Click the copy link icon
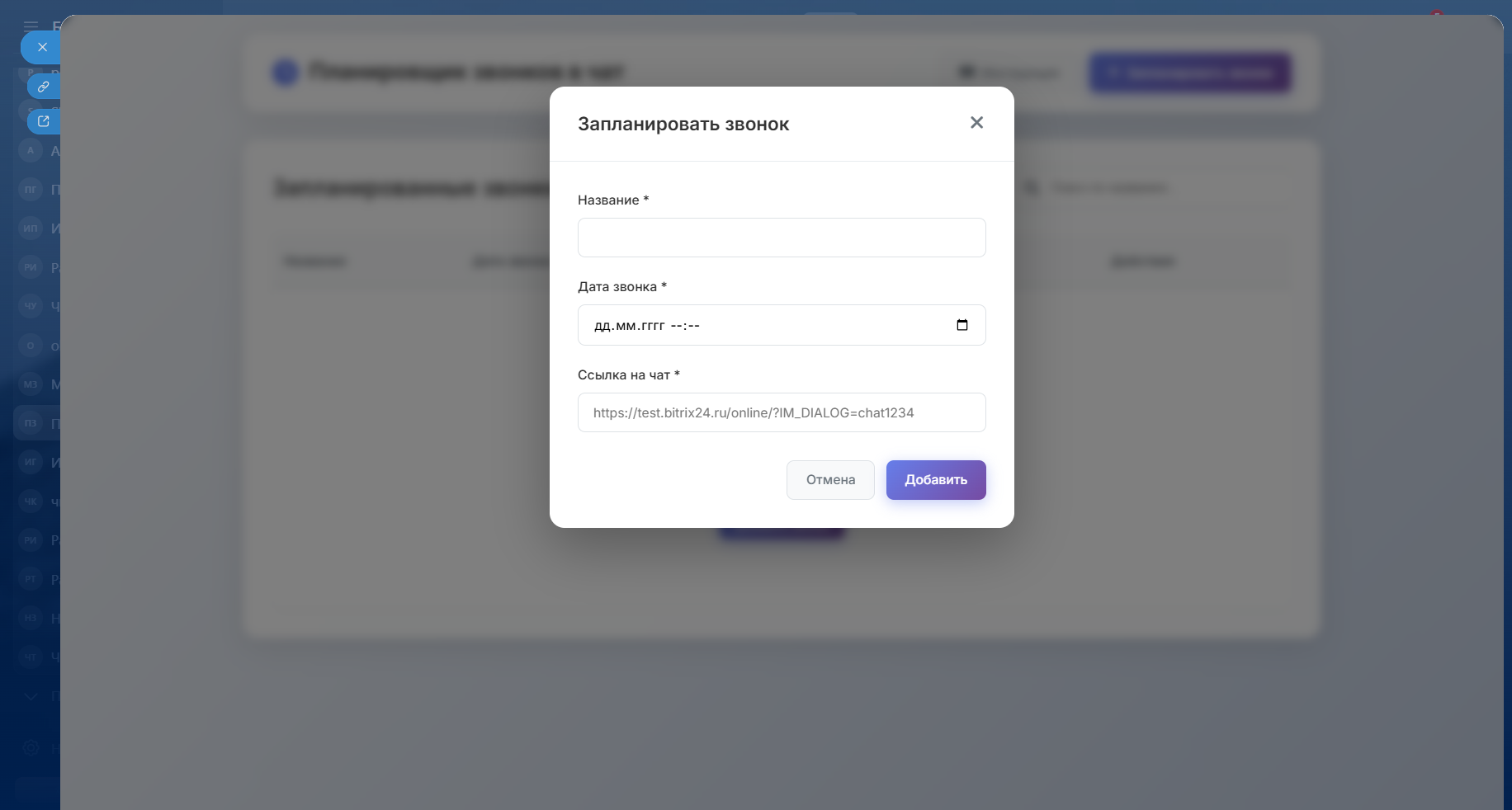Image resolution: width=1512 pixels, height=810 pixels. [x=44, y=87]
